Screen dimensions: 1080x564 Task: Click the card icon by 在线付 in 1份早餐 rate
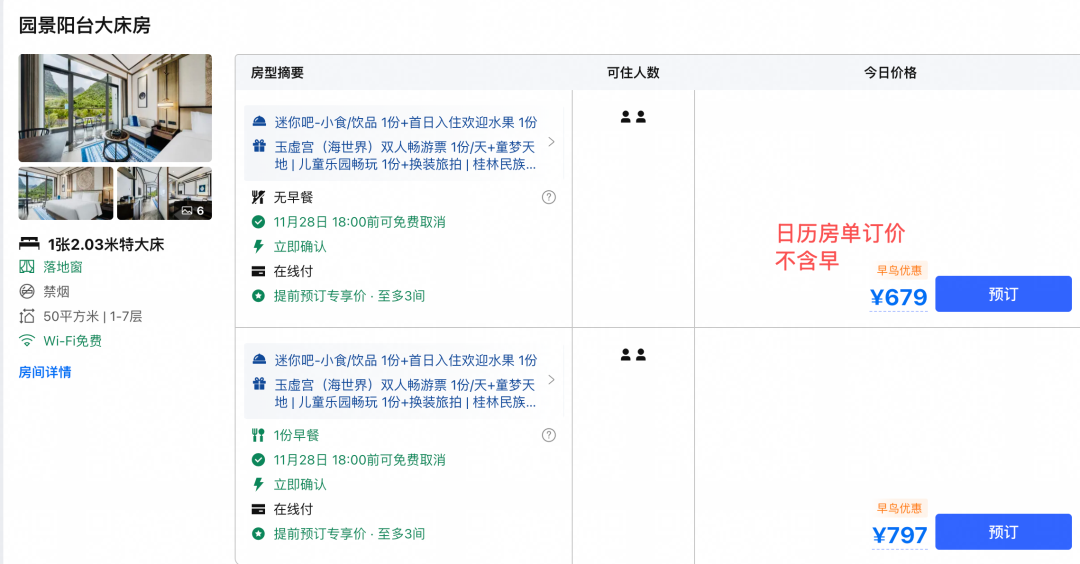258,509
